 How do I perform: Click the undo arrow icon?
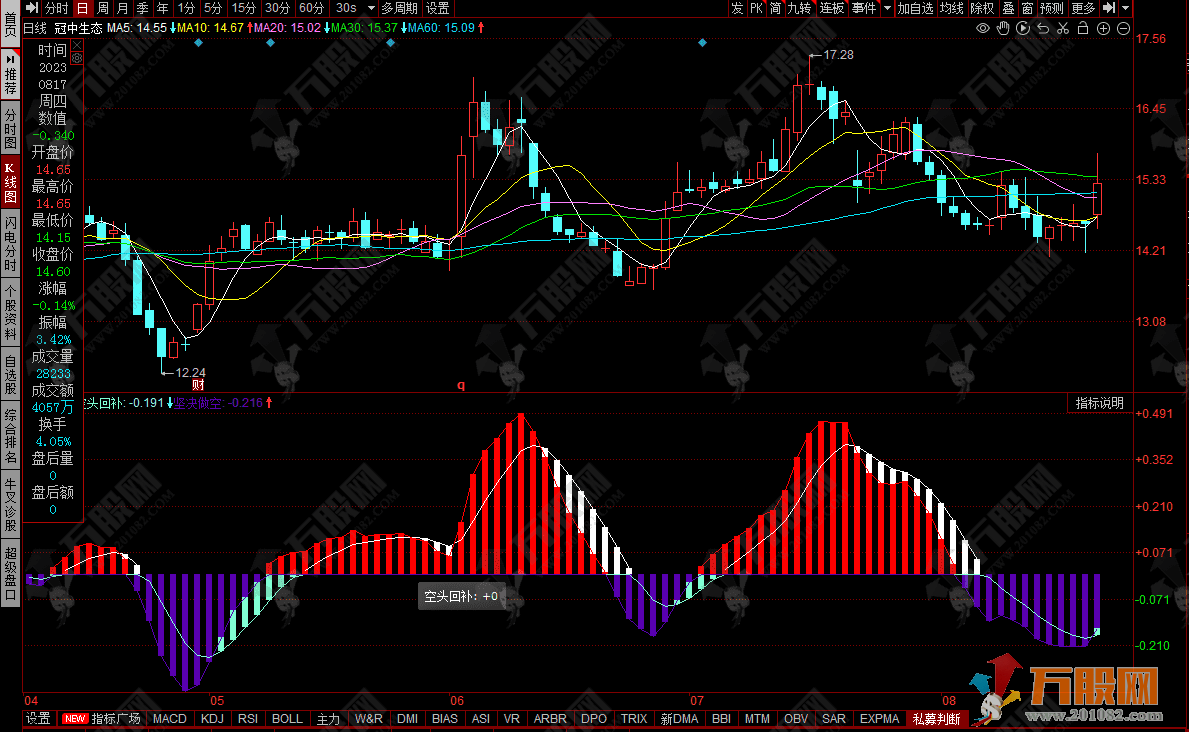(1043, 28)
